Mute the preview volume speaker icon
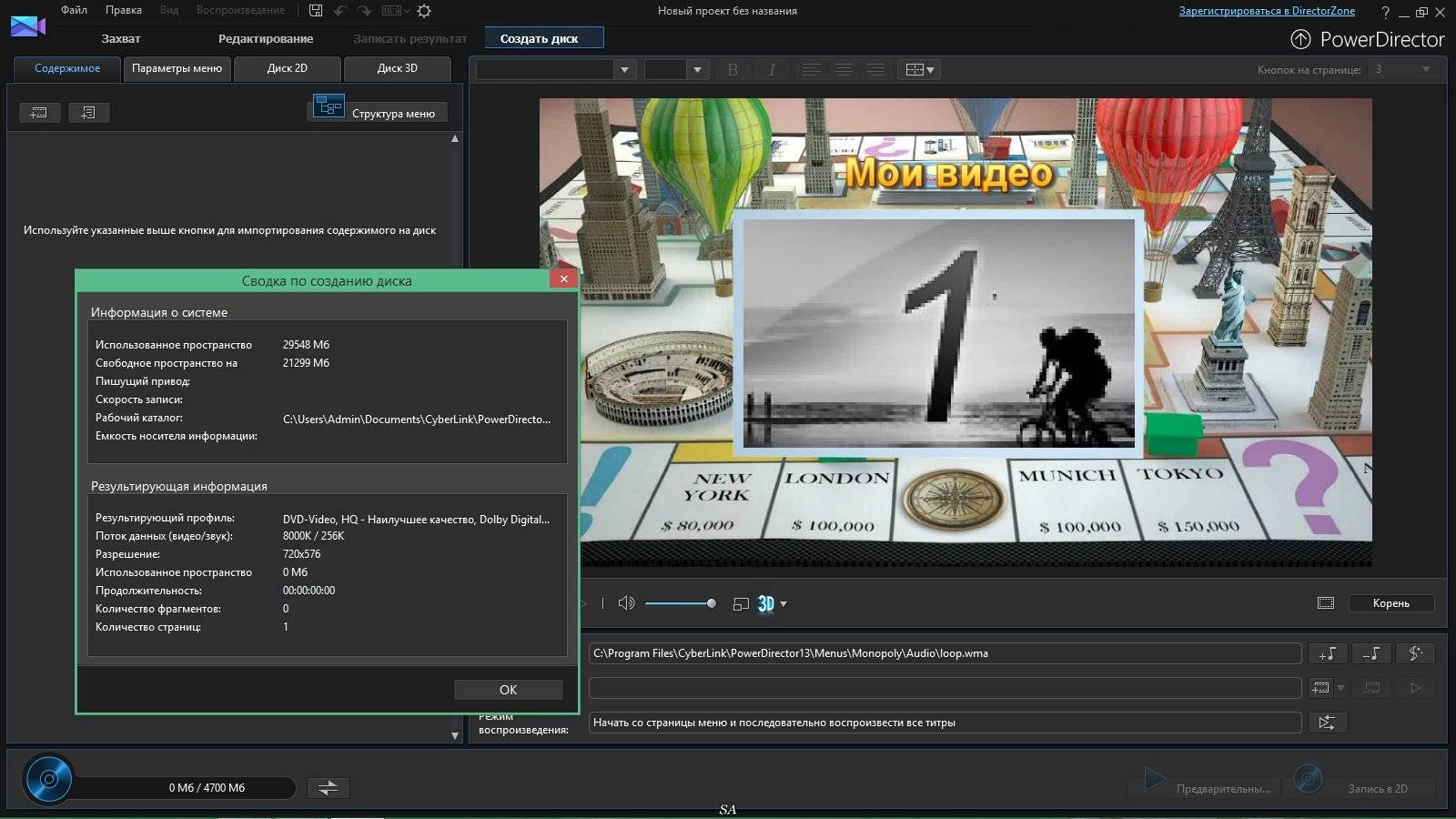This screenshot has width=1456, height=819. 626,602
